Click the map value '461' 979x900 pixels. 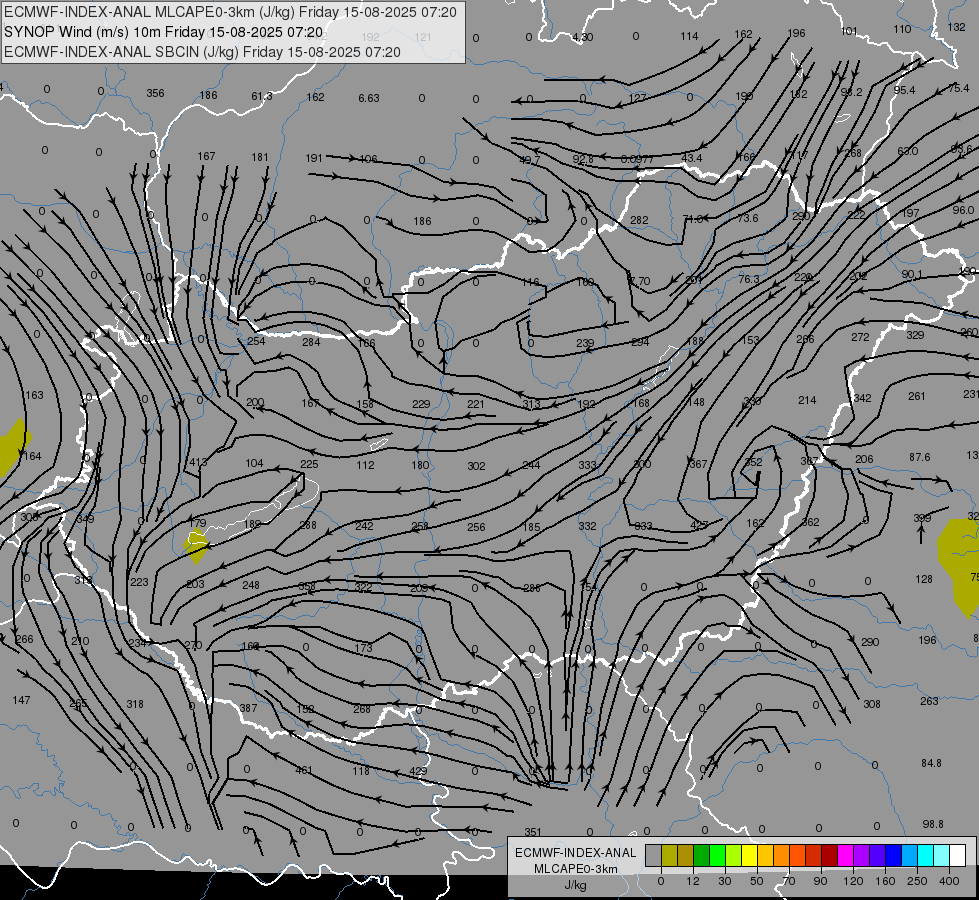[x=303, y=770]
